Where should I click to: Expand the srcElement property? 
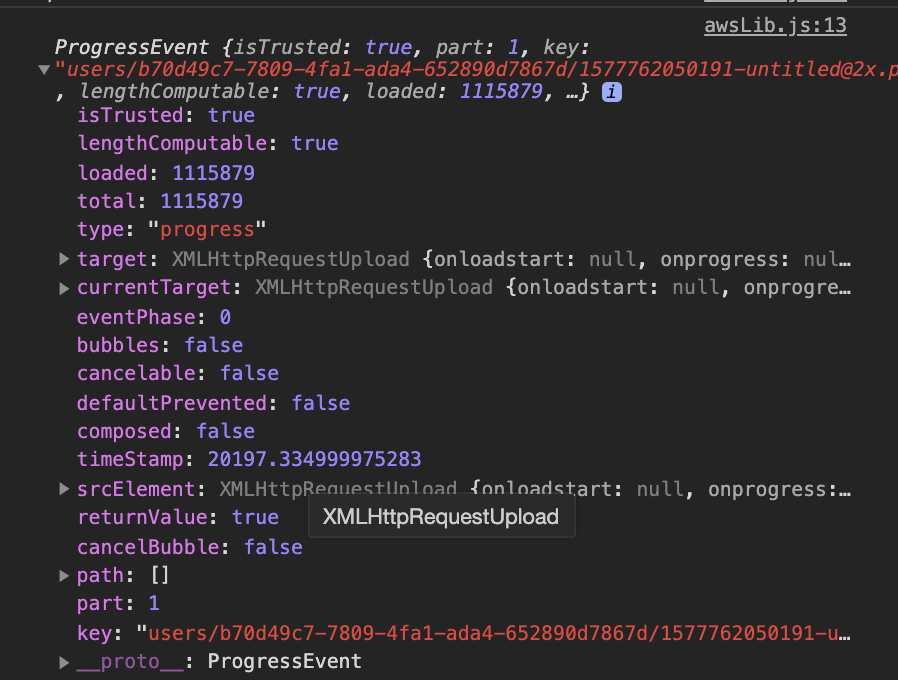click(x=63, y=489)
